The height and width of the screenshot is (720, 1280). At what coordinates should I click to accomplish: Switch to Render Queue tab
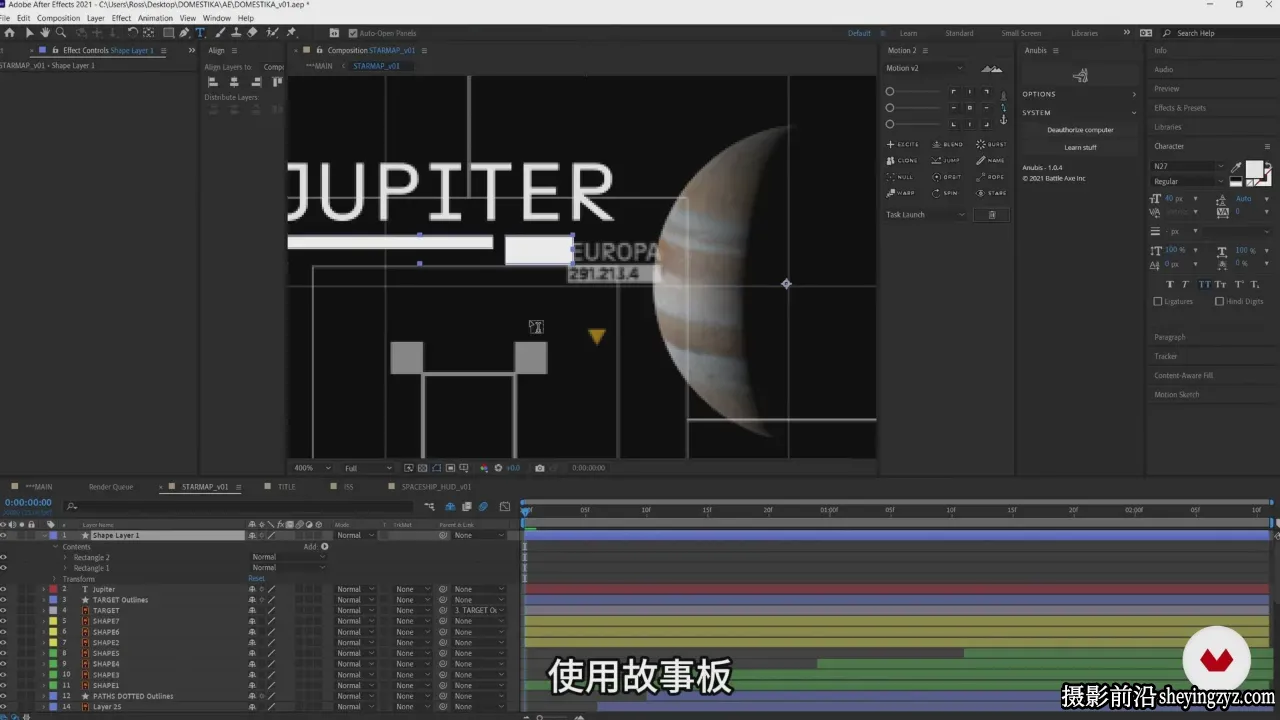coord(110,487)
